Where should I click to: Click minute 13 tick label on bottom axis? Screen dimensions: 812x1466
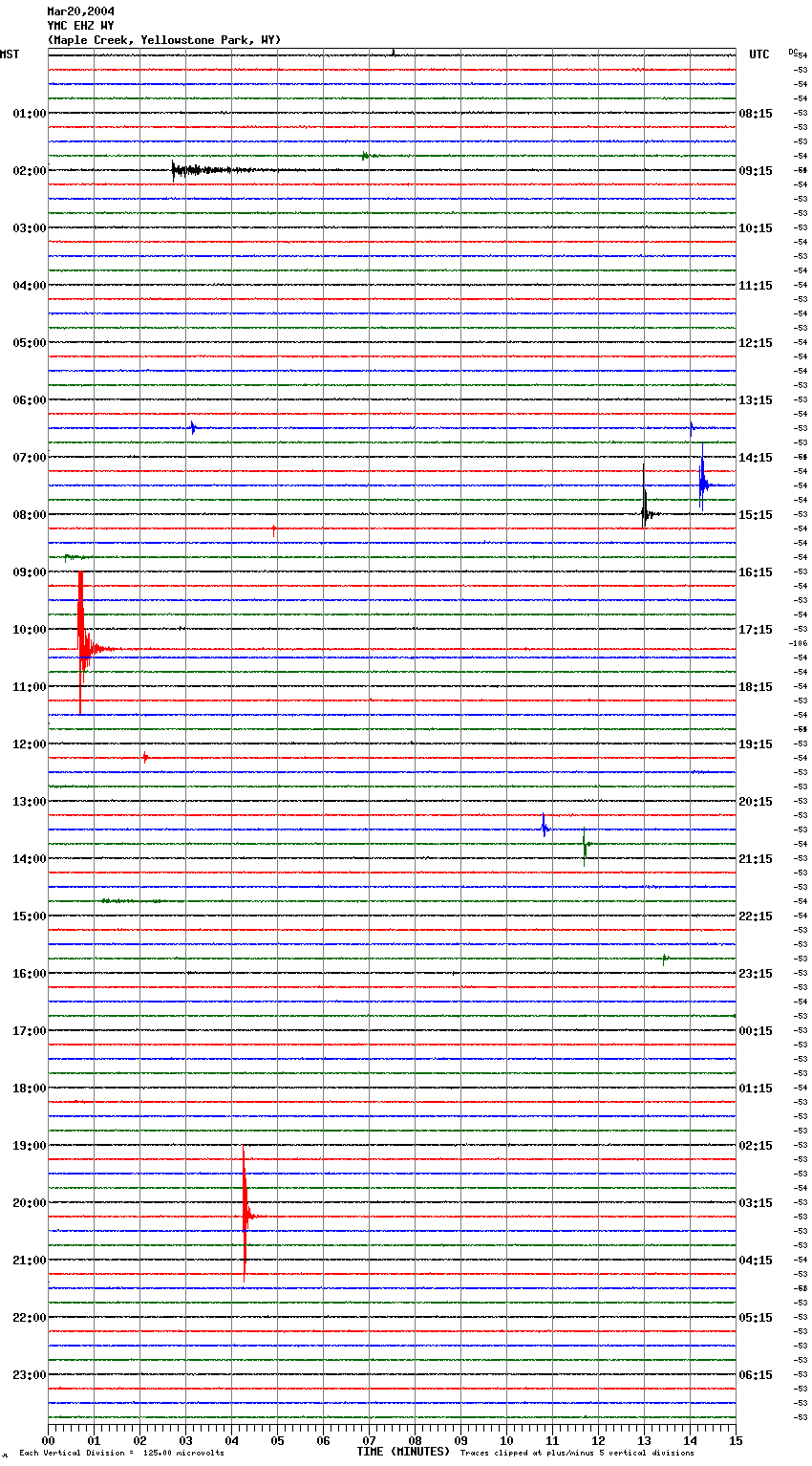pyautogui.click(x=644, y=1440)
